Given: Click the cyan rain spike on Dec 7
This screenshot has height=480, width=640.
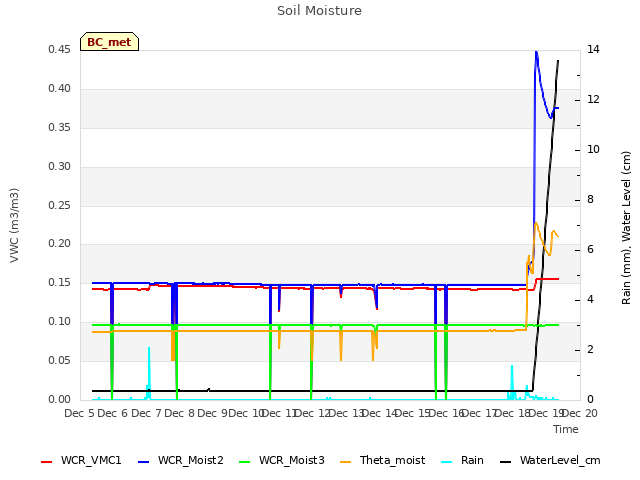Looking at the screenshot, I should [149, 372].
